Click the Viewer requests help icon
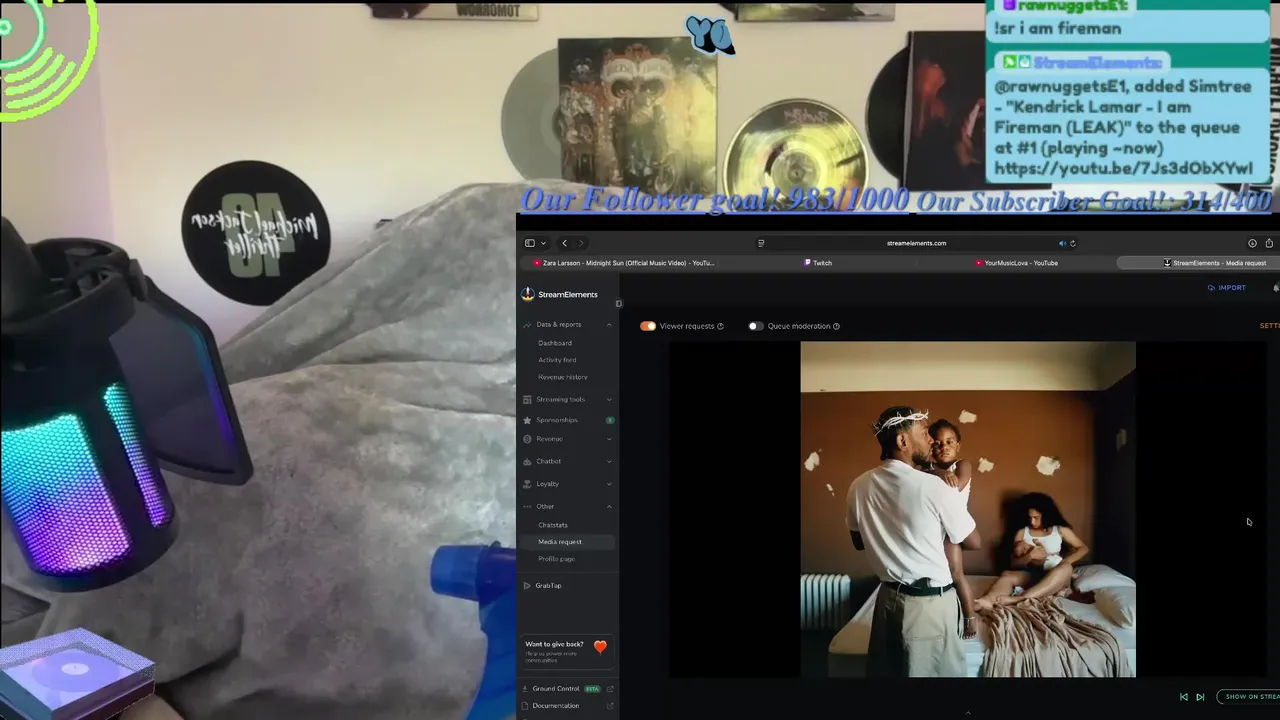Screen dimensions: 1280x720 [x=720, y=326]
